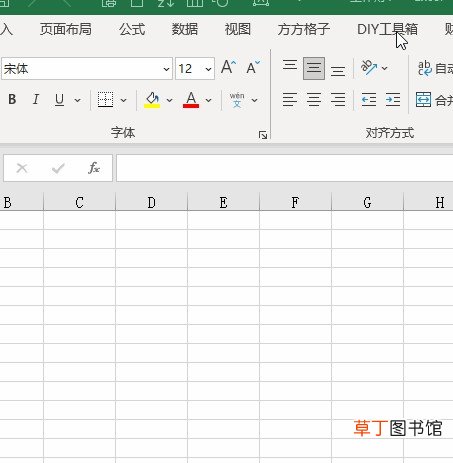This screenshot has width=453, height=463.
Task: Open the 页面布局 tab
Action: [x=66, y=29]
